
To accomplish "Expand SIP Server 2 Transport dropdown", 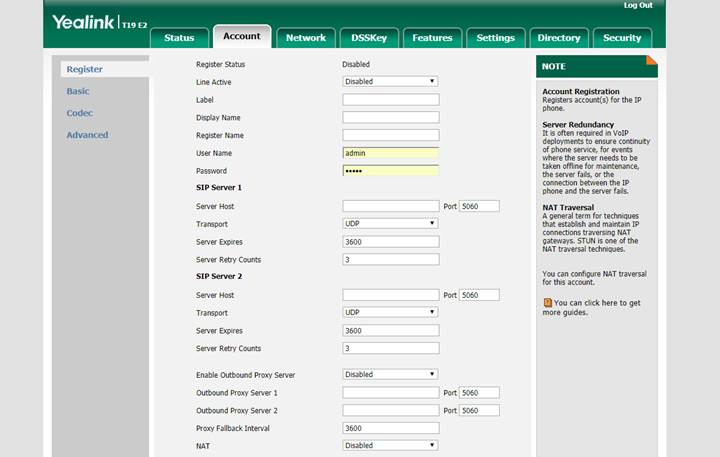I will (x=390, y=312).
